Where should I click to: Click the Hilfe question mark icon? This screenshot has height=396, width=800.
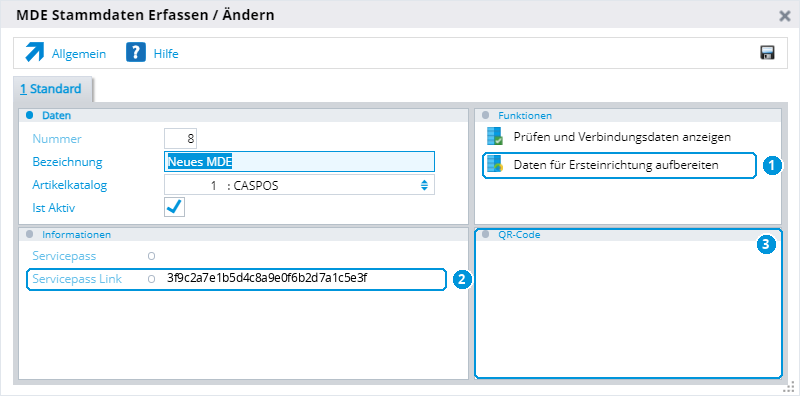[136, 53]
